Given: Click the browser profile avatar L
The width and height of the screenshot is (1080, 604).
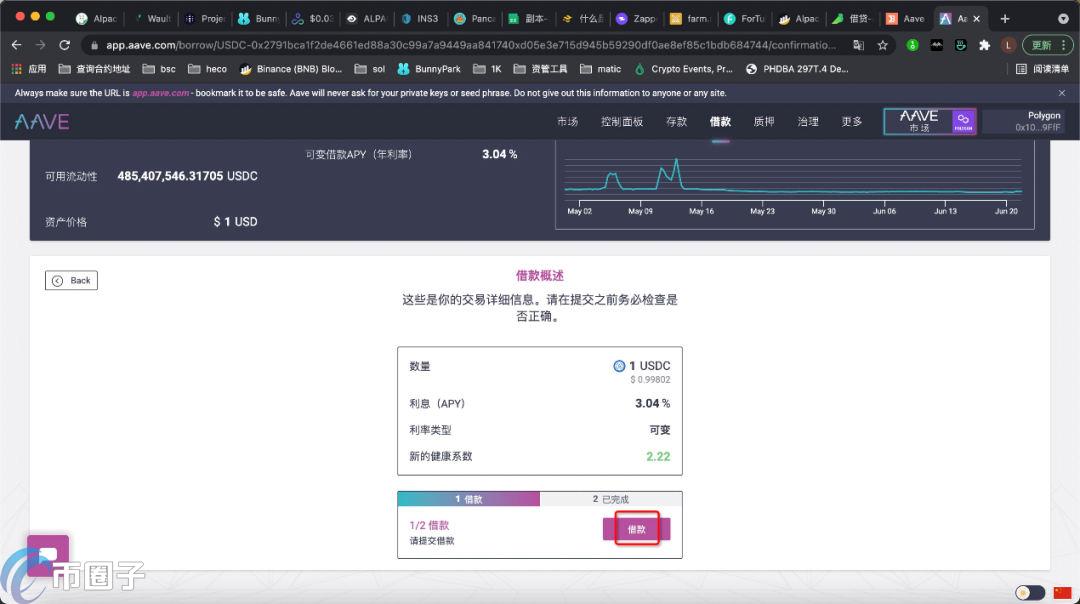Looking at the screenshot, I should 1008,45.
